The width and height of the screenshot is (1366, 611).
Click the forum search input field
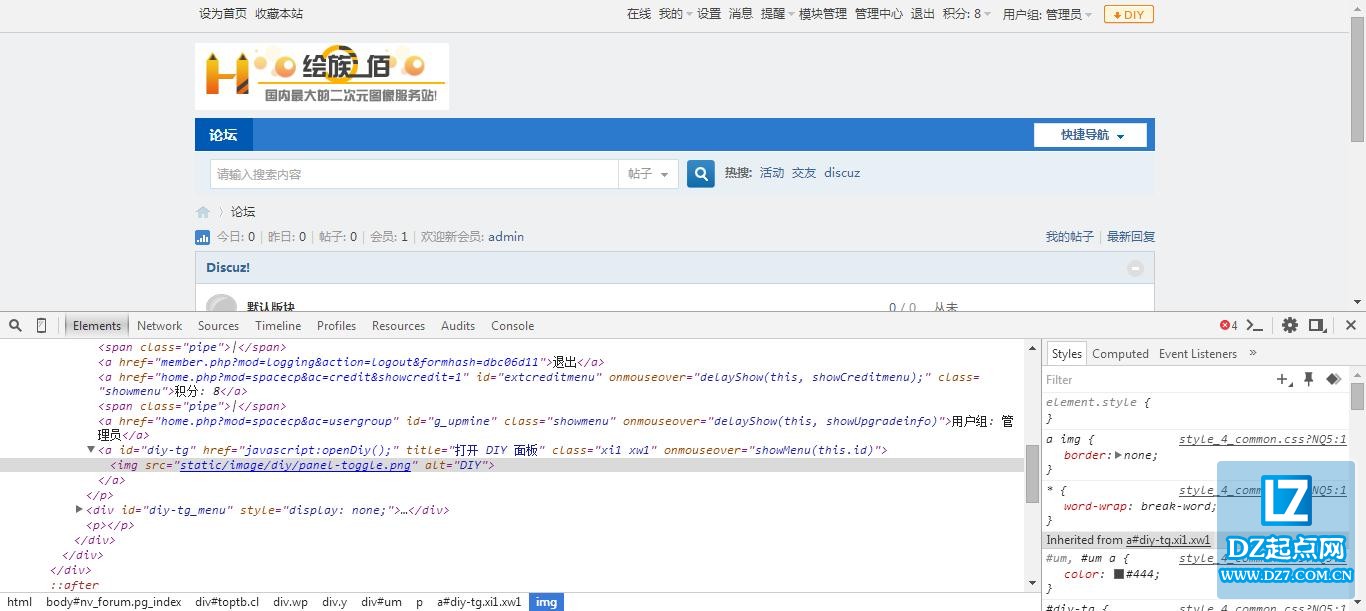[x=414, y=174]
